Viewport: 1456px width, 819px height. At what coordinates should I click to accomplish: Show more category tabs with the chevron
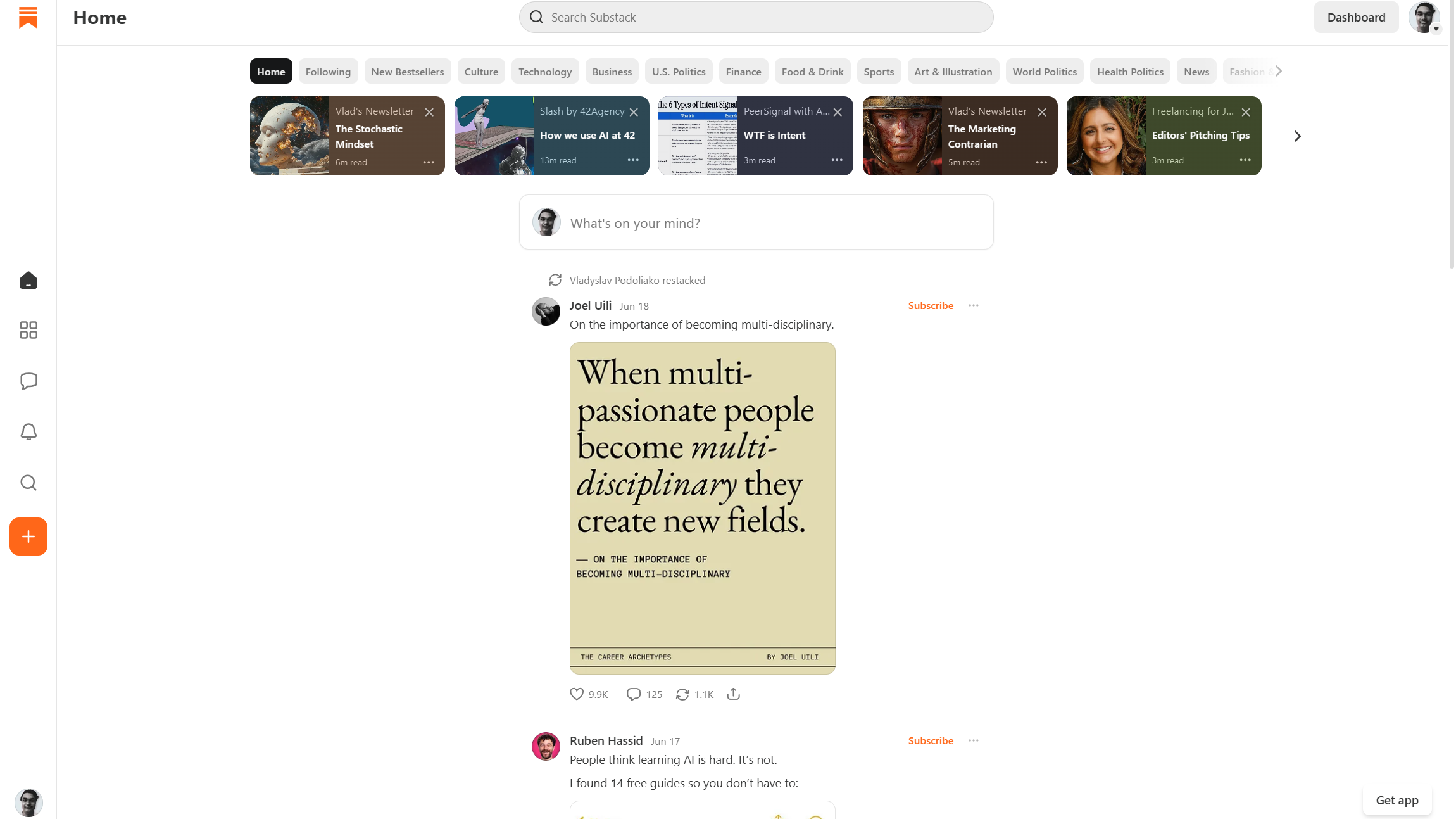(x=1279, y=71)
